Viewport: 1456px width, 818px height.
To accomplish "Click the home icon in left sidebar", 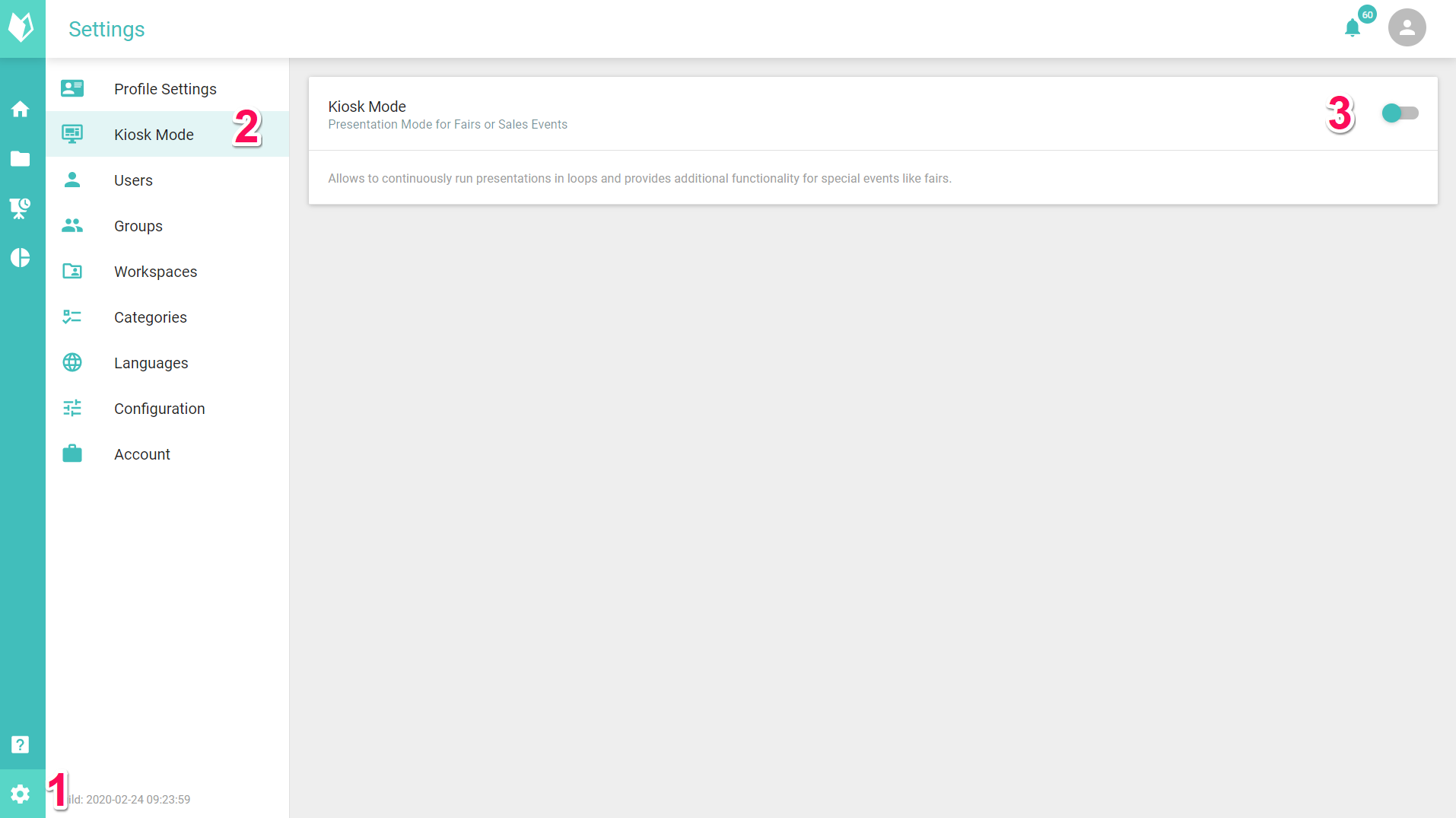I will point(21,110).
